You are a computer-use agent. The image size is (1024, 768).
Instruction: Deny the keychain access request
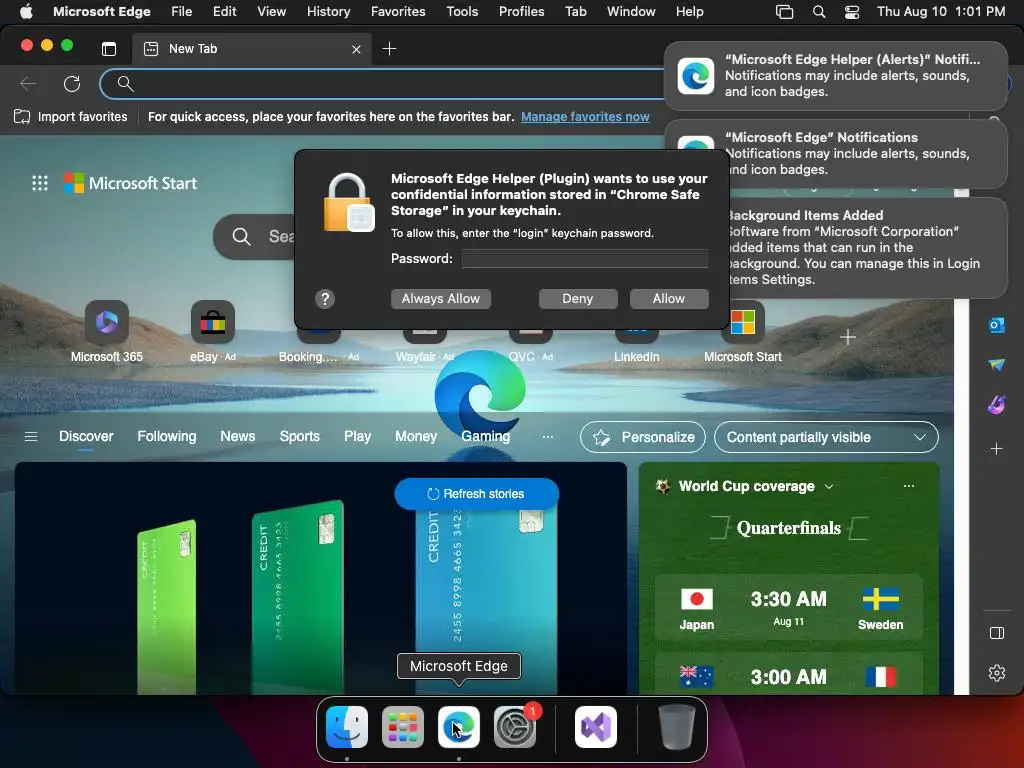[x=578, y=298]
